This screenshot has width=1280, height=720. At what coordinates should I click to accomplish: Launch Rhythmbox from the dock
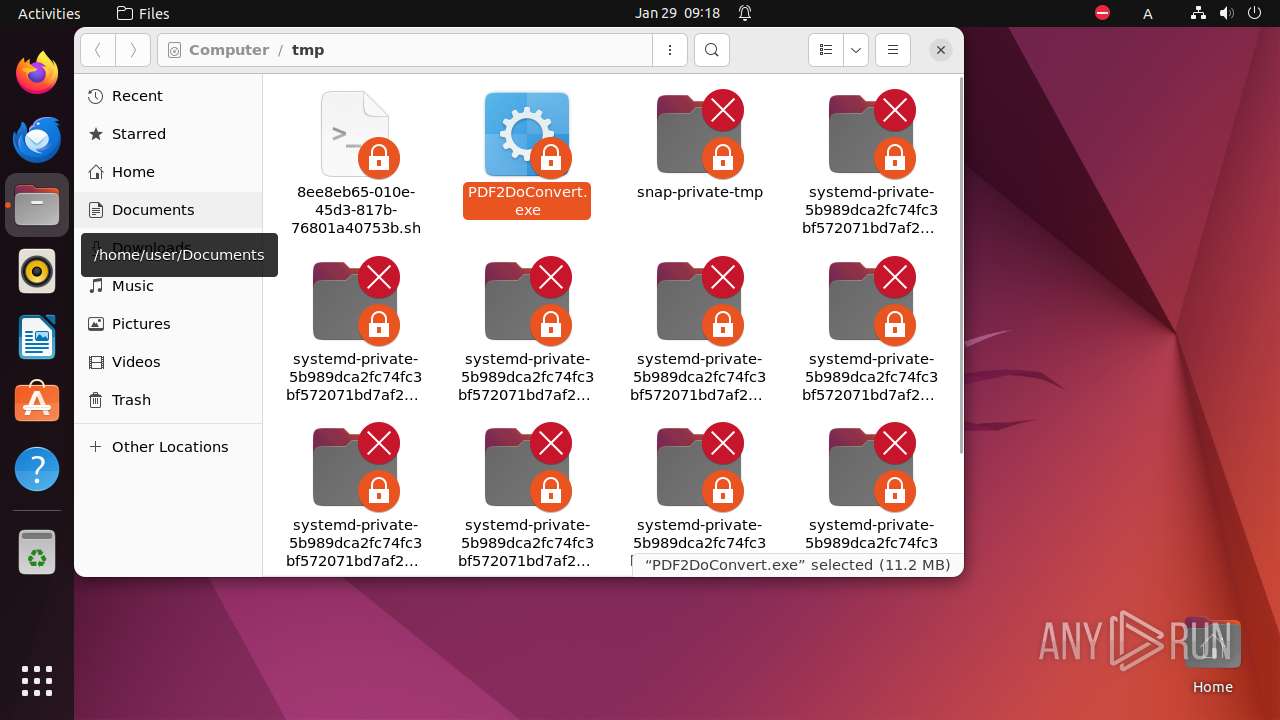(x=37, y=271)
